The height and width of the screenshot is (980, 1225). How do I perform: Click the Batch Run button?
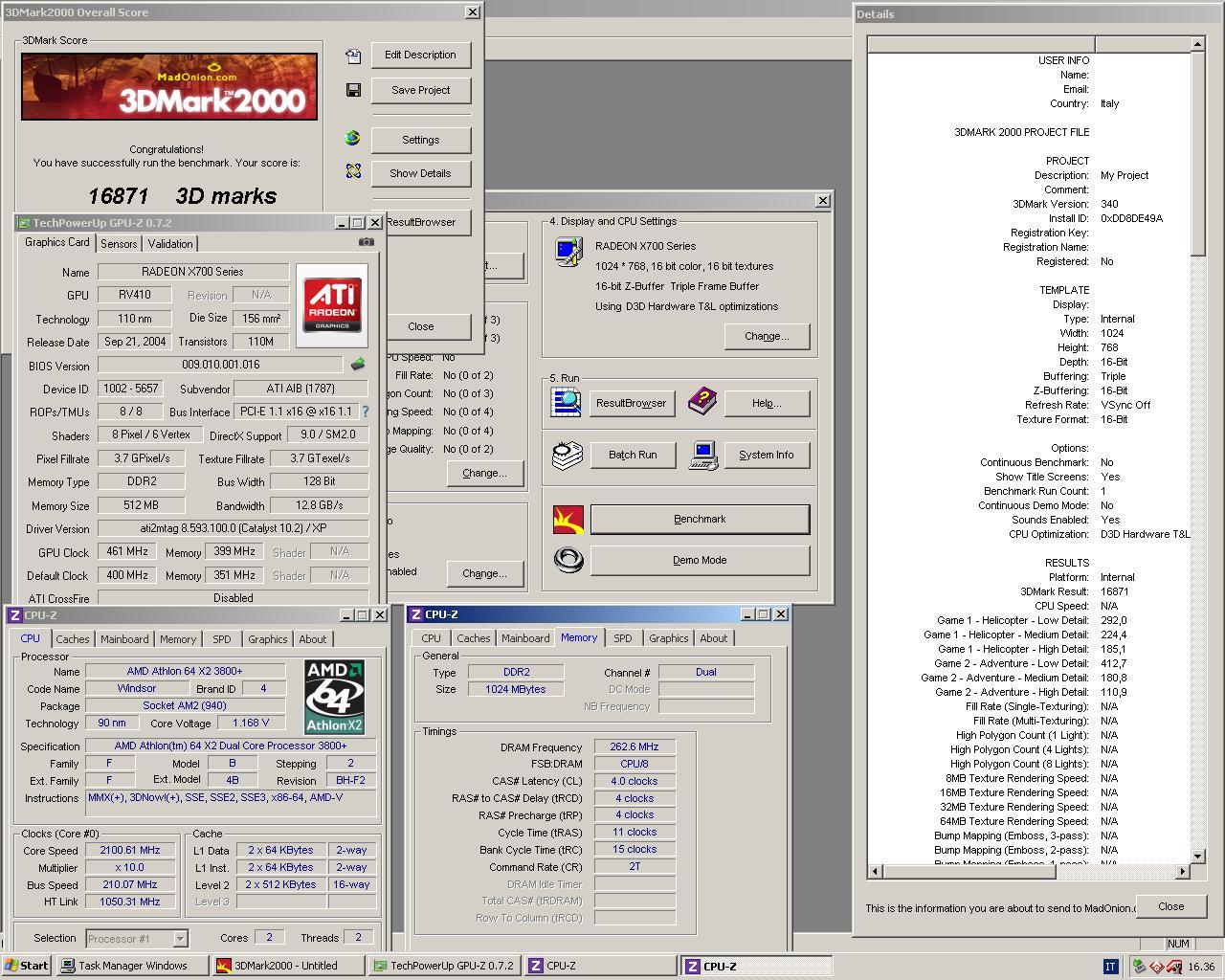pyautogui.click(x=633, y=455)
